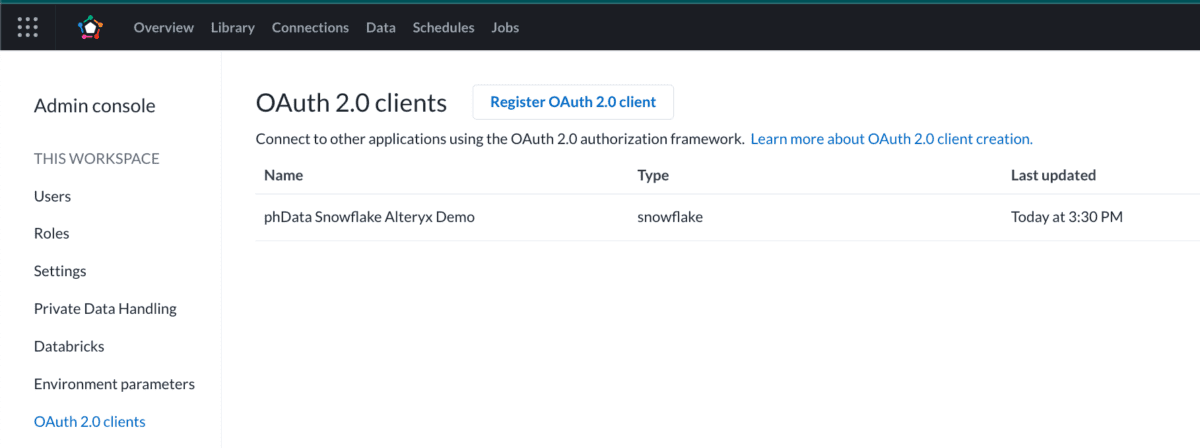Click the OAuth 2.0 clients page heading

point(351,103)
